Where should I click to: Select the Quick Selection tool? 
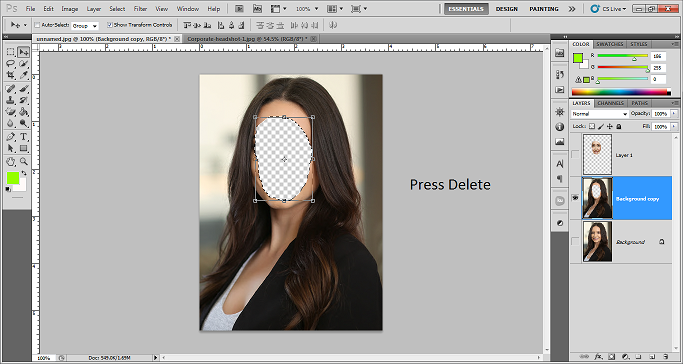pyautogui.click(x=24, y=64)
